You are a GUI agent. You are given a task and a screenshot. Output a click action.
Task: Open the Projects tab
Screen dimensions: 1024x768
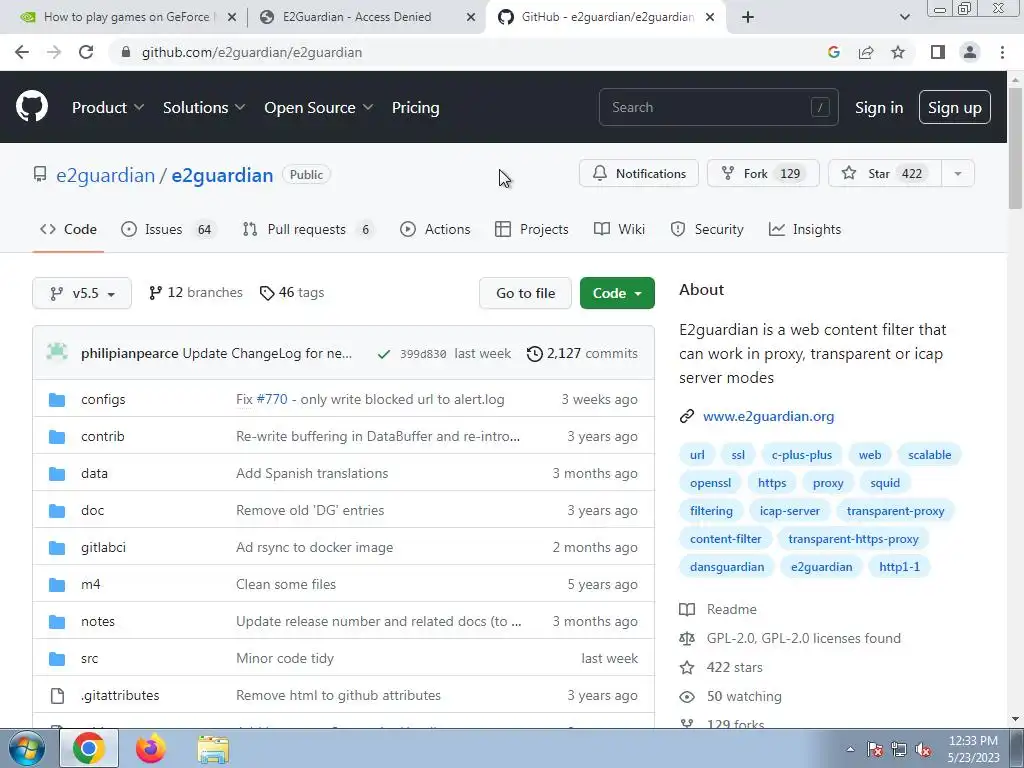(x=532, y=229)
